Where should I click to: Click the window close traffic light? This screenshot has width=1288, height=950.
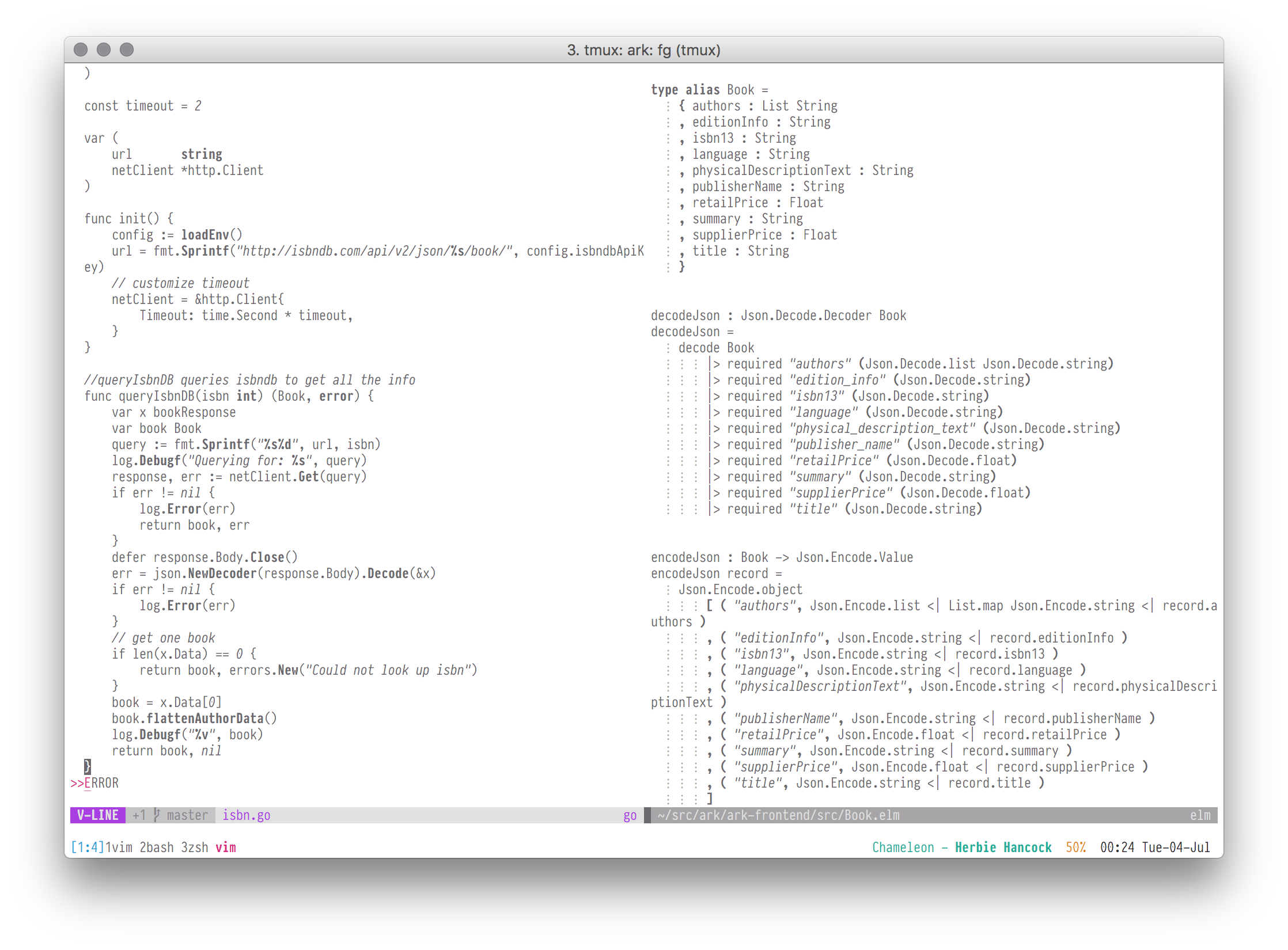pyautogui.click(x=81, y=50)
